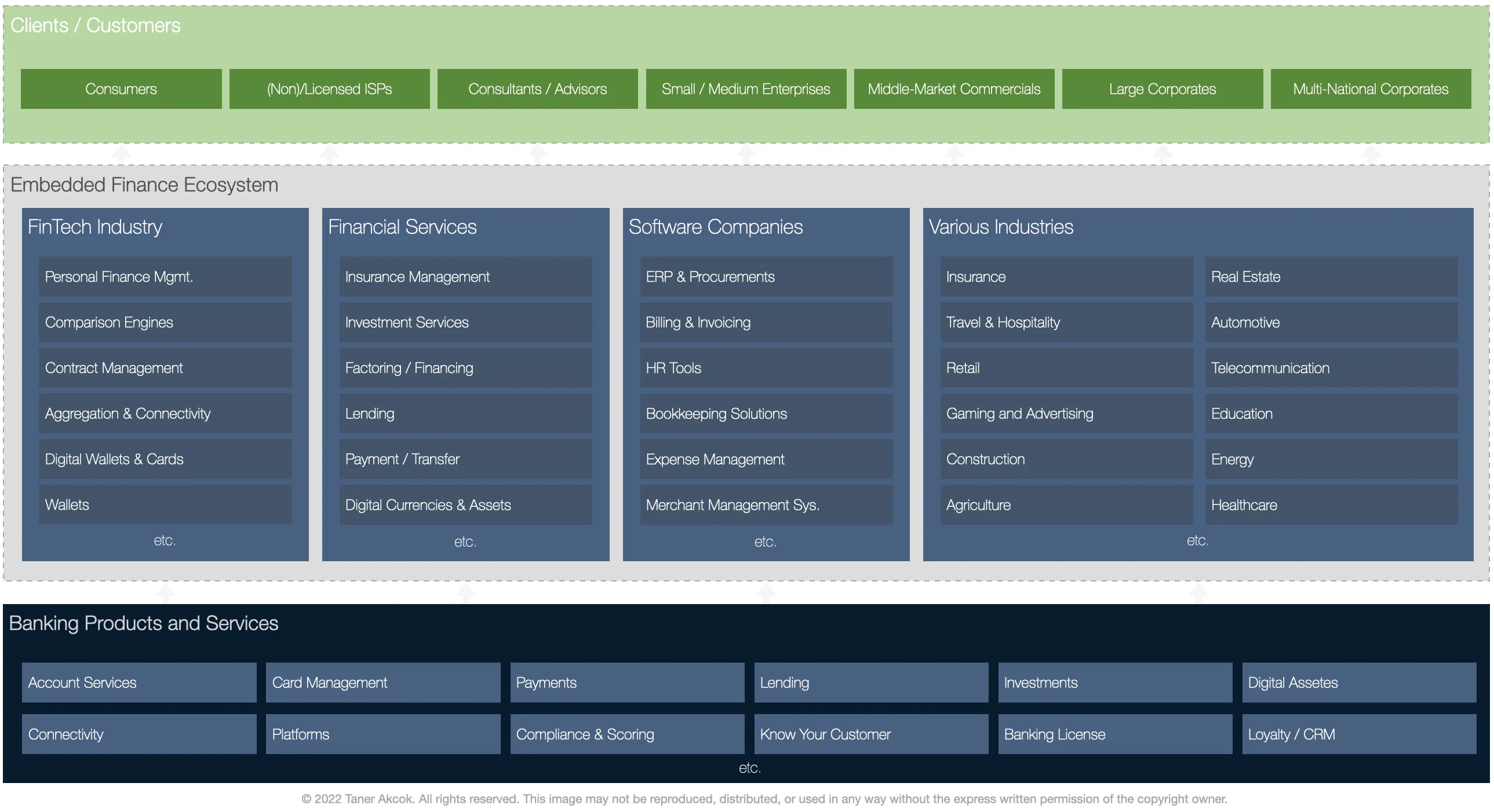
Task: Select the Comparison Engines item
Action: click(x=165, y=322)
